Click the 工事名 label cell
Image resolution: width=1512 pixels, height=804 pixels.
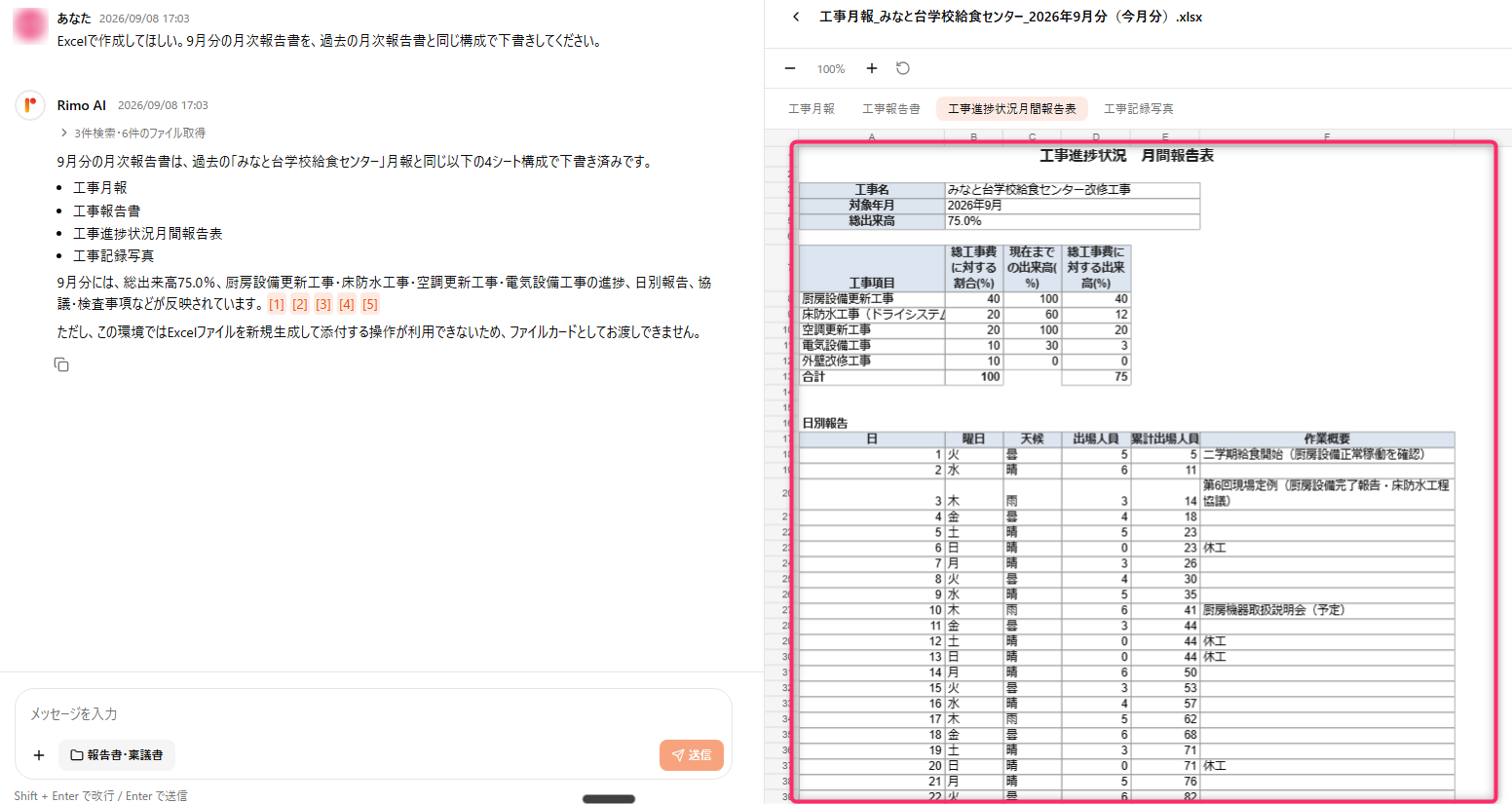pos(872,190)
